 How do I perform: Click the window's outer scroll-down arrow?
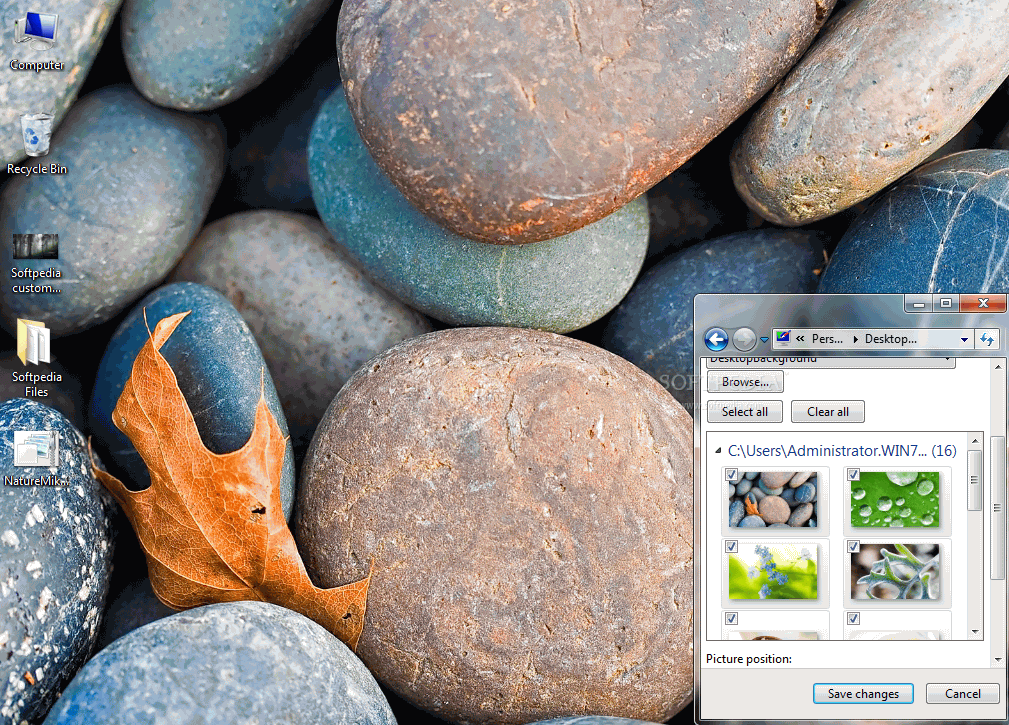[x=998, y=659]
